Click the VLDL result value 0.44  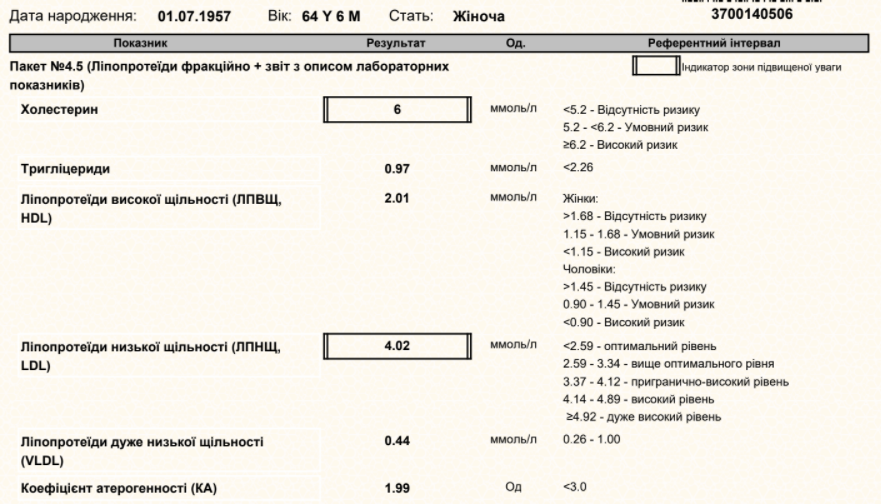point(397,441)
